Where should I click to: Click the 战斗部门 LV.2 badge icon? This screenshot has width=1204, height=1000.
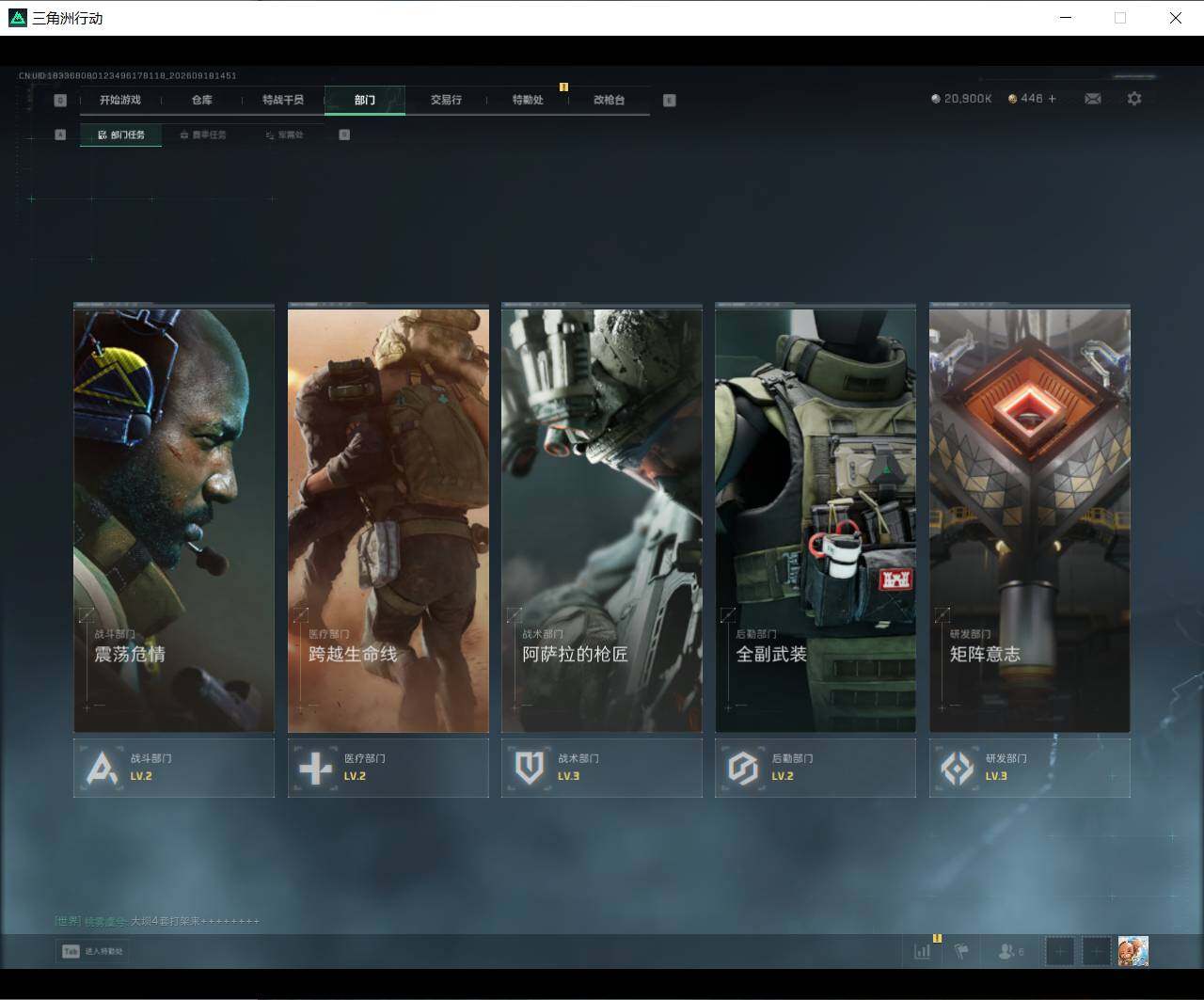click(x=102, y=768)
